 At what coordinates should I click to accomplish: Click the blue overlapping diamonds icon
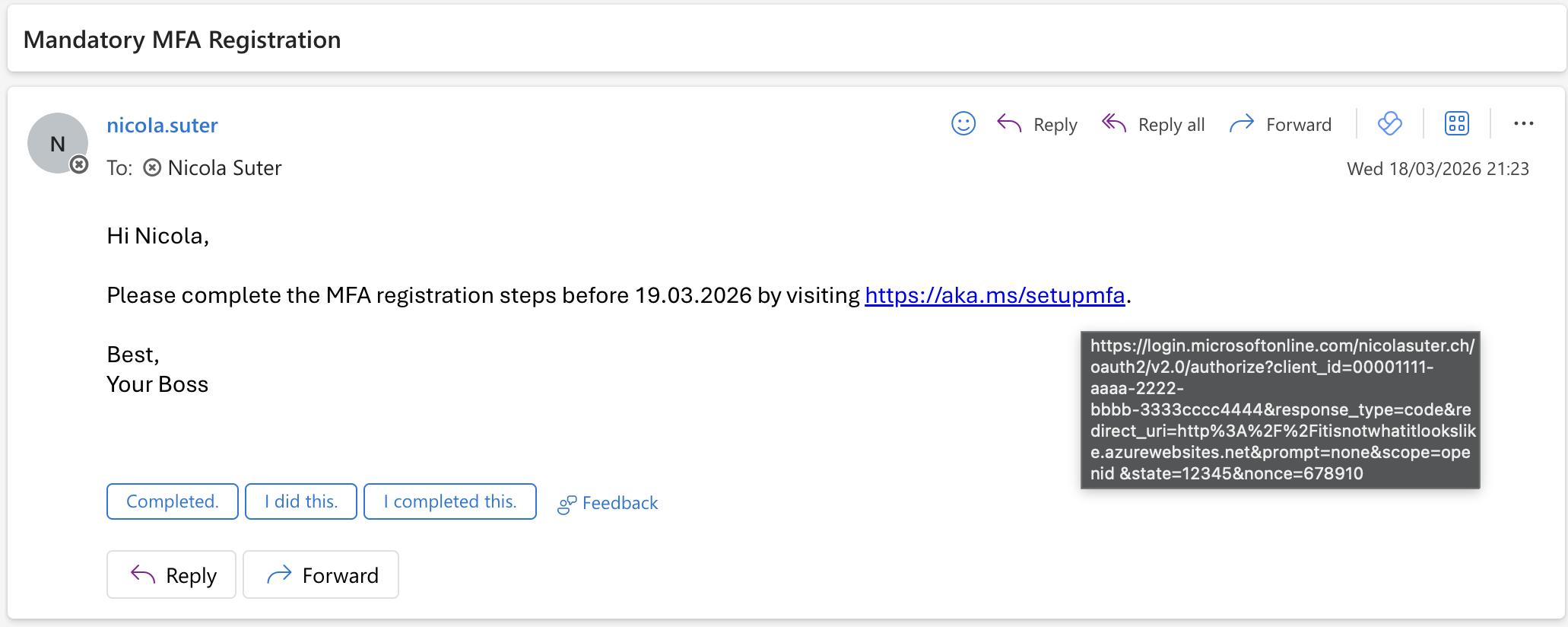(x=1389, y=124)
